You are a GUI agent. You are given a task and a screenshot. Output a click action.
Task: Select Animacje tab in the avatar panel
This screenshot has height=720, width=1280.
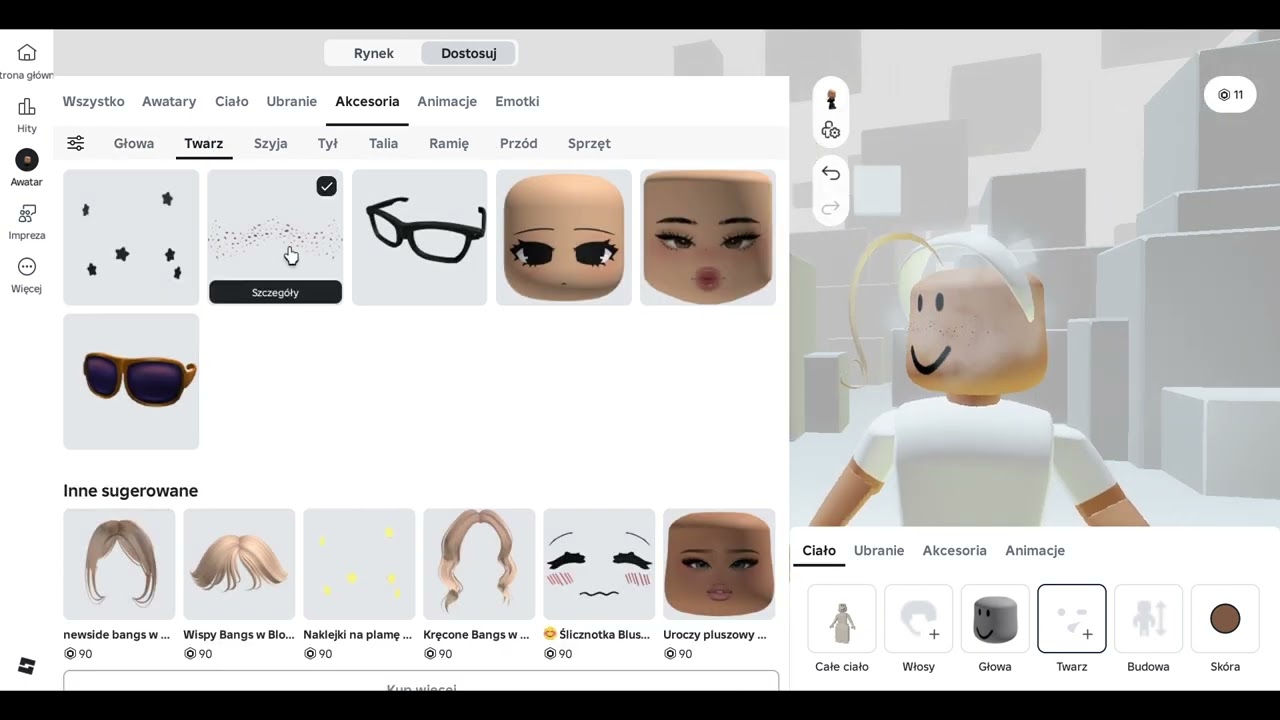[1035, 550]
